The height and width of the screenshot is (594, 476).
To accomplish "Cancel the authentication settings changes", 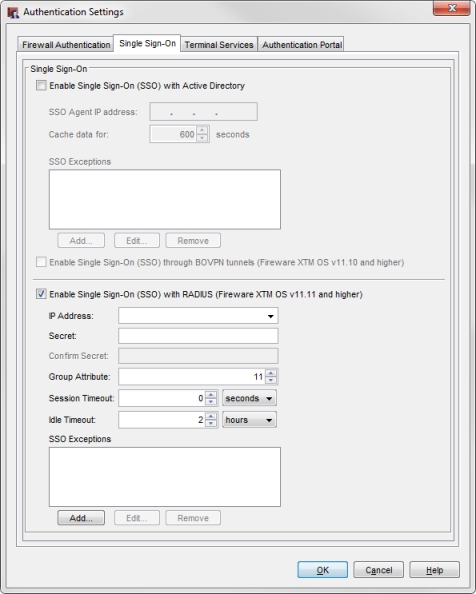I will [x=378, y=570].
